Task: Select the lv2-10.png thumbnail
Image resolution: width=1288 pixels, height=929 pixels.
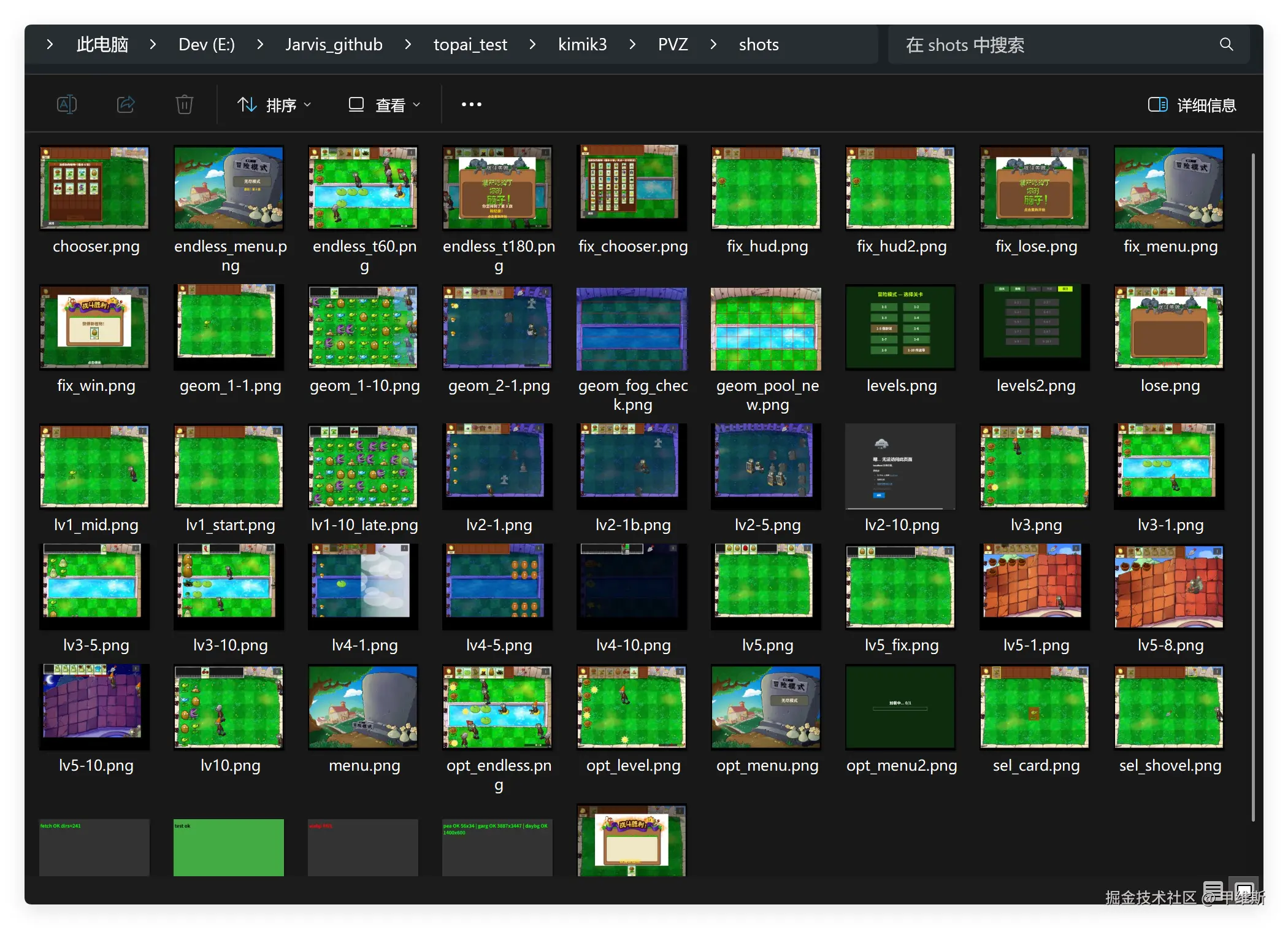Action: [x=900, y=466]
